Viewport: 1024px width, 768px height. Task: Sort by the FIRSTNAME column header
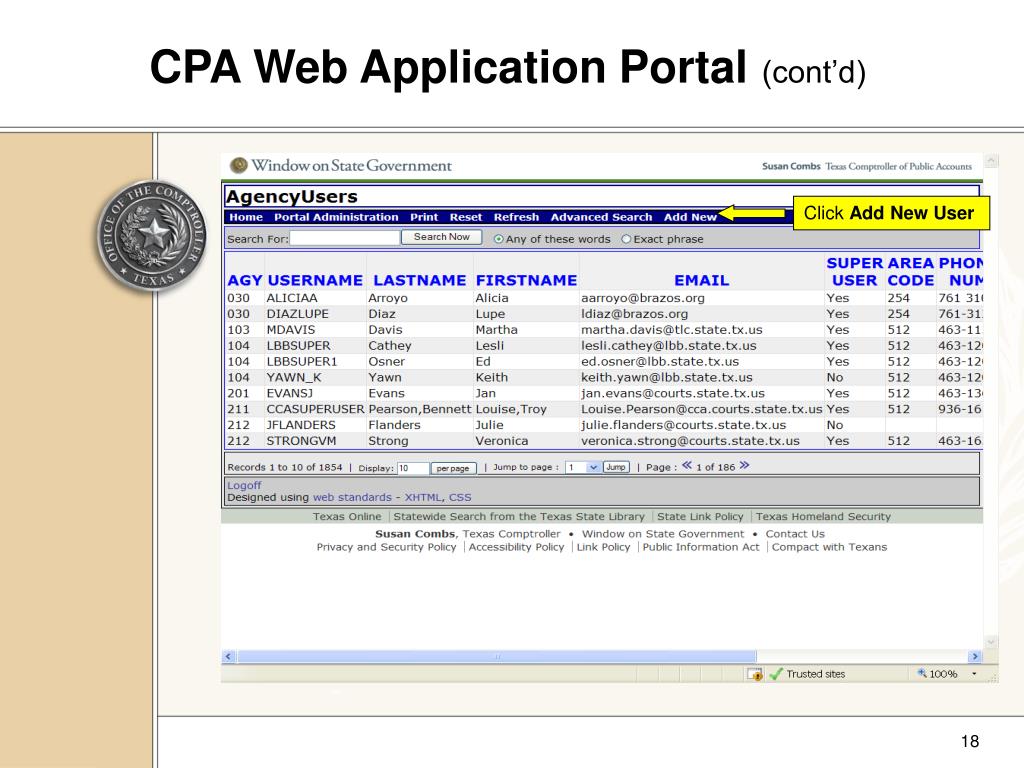click(526, 280)
